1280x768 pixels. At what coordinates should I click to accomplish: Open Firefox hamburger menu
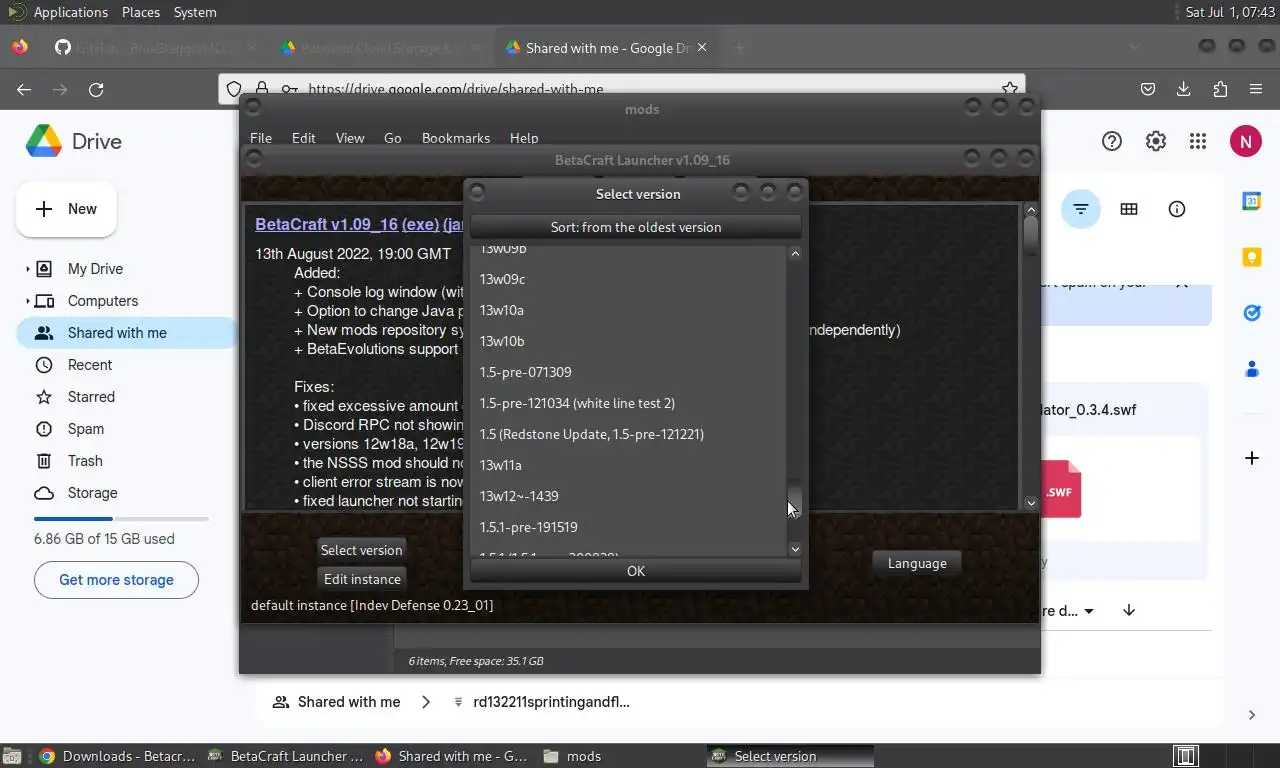click(x=1256, y=89)
